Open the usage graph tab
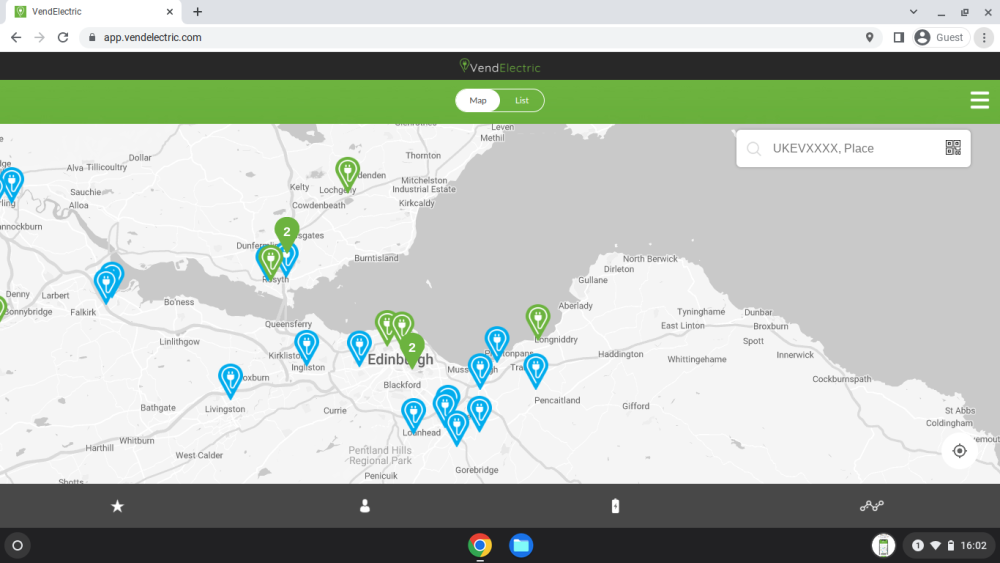The height and width of the screenshot is (563, 1000). tap(872, 506)
